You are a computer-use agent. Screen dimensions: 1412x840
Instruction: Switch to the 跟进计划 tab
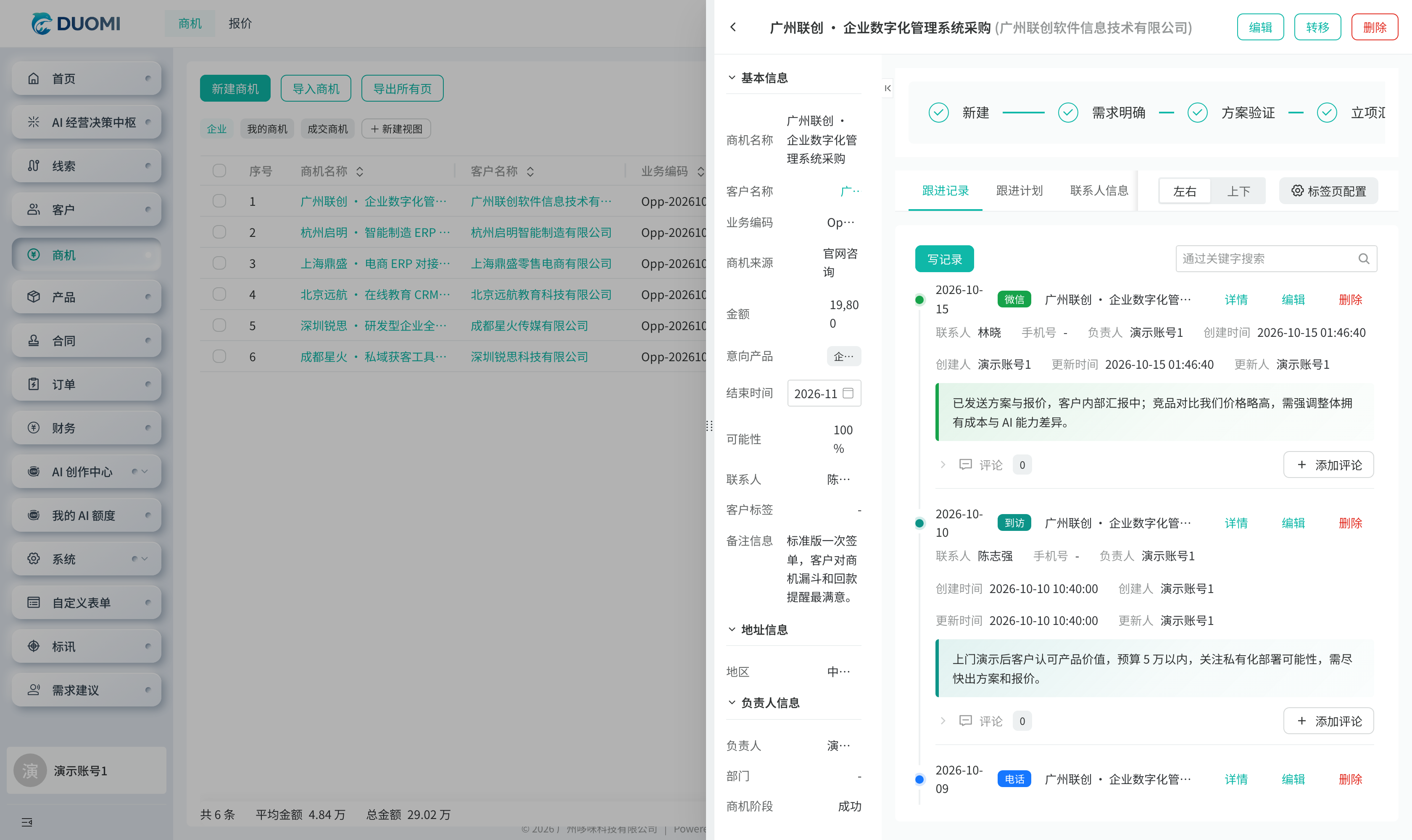point(1019,191)
